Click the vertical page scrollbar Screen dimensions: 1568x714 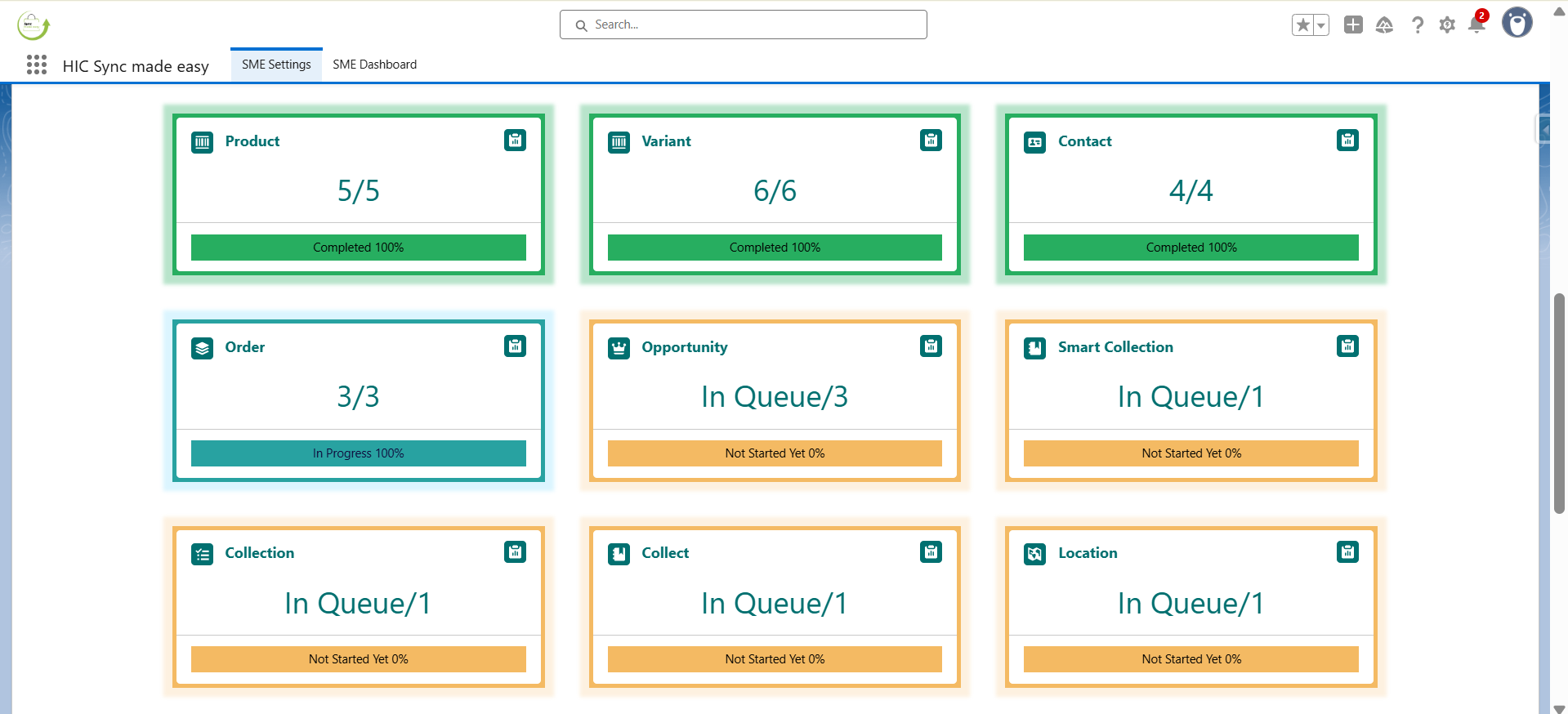point(1559,404)
